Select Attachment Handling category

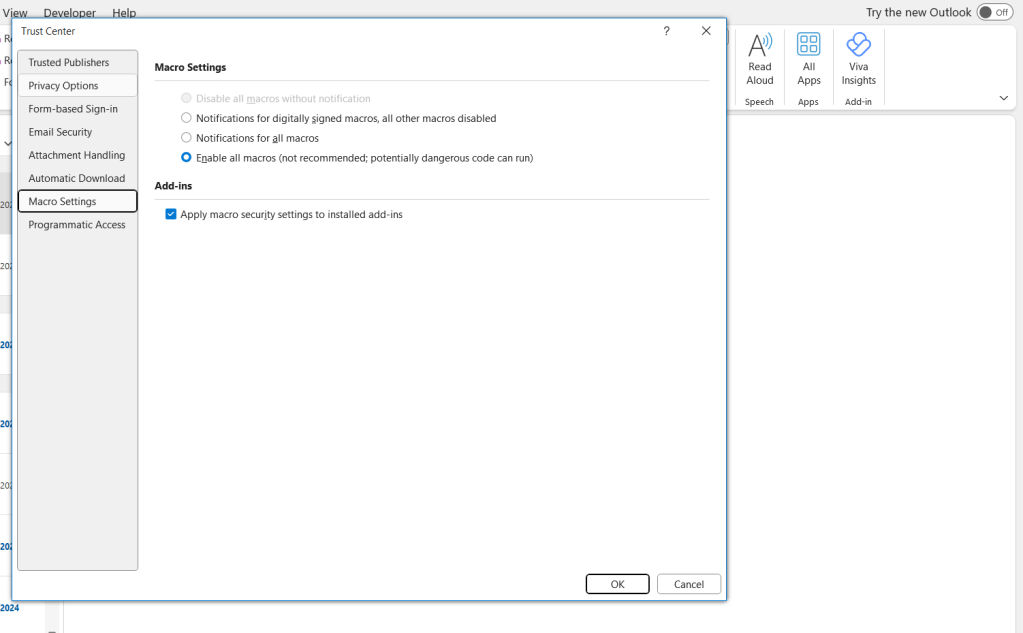click(77, 155)
